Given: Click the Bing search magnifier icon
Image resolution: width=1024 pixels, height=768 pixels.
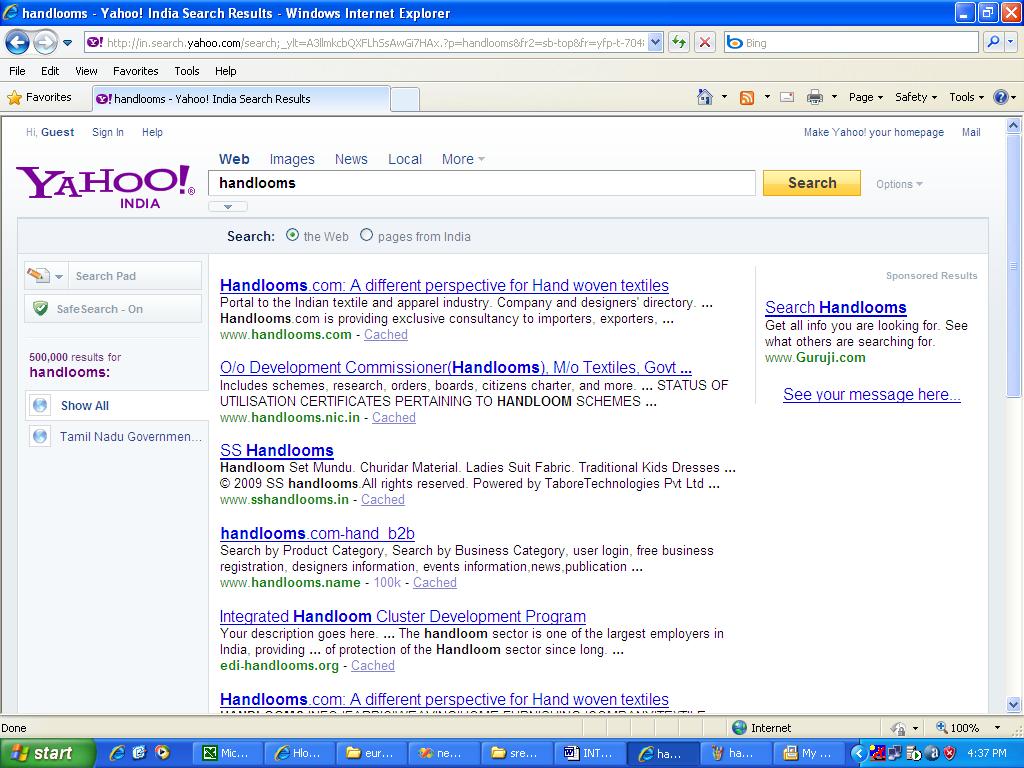Looking at the screenshot, I should [x=993, y=42].
